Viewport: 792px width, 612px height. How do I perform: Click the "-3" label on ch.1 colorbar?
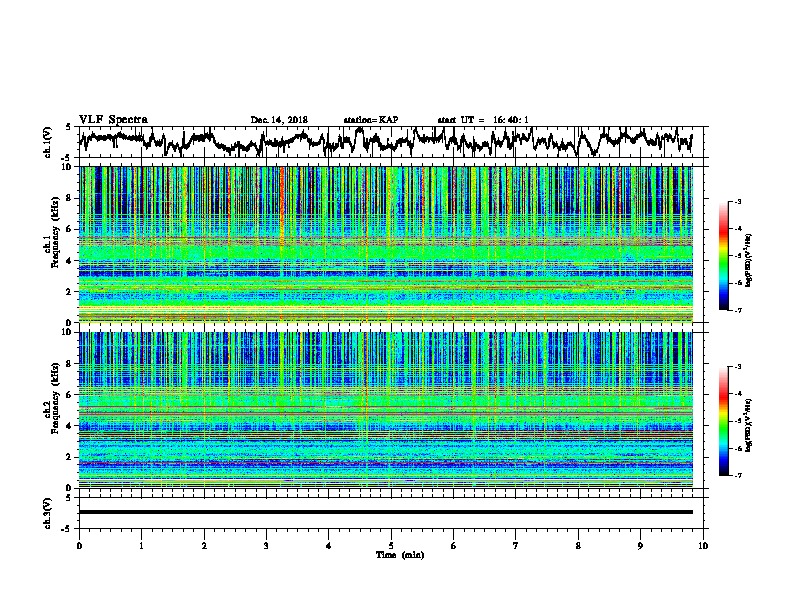[x=737, y=202]
